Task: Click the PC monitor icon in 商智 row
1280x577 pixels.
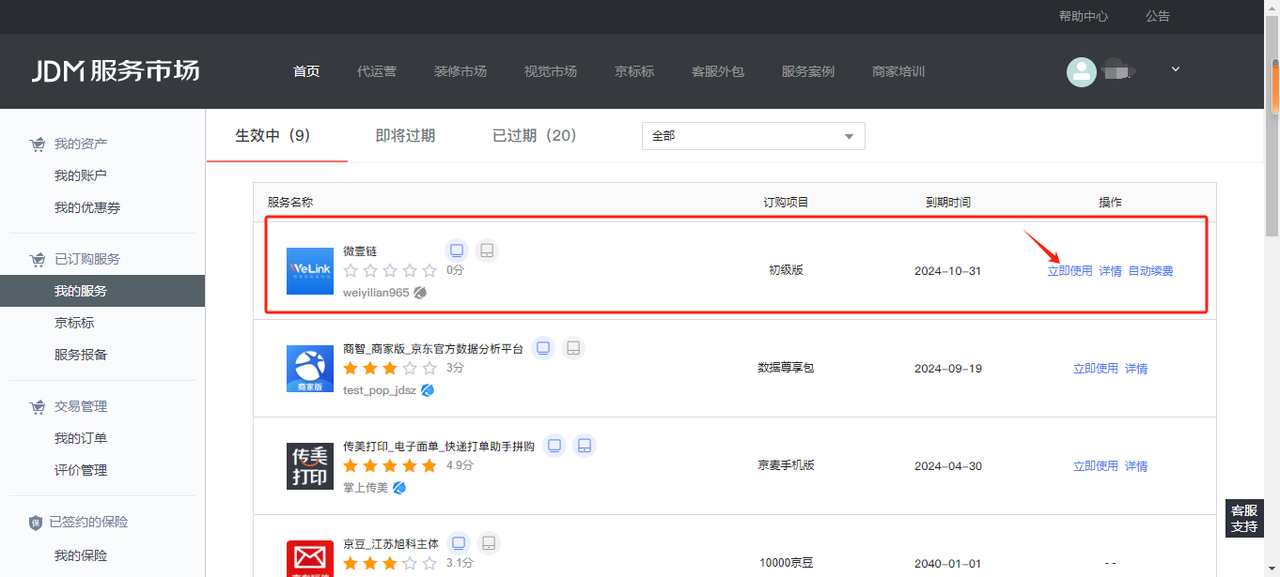Action: tap(543, 348)
